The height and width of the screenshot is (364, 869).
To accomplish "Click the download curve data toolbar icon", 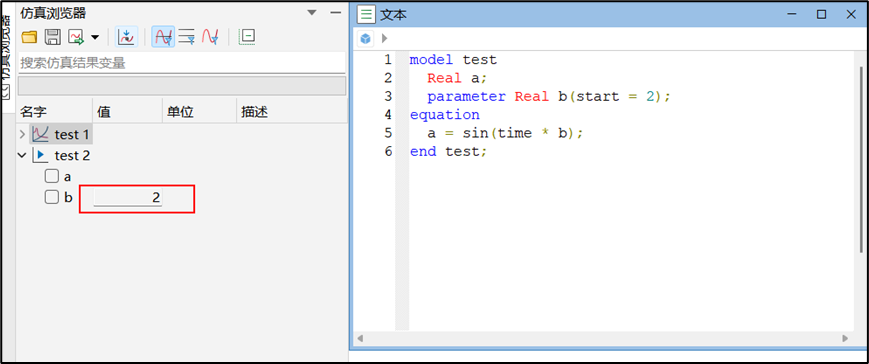I will (127, 37).
